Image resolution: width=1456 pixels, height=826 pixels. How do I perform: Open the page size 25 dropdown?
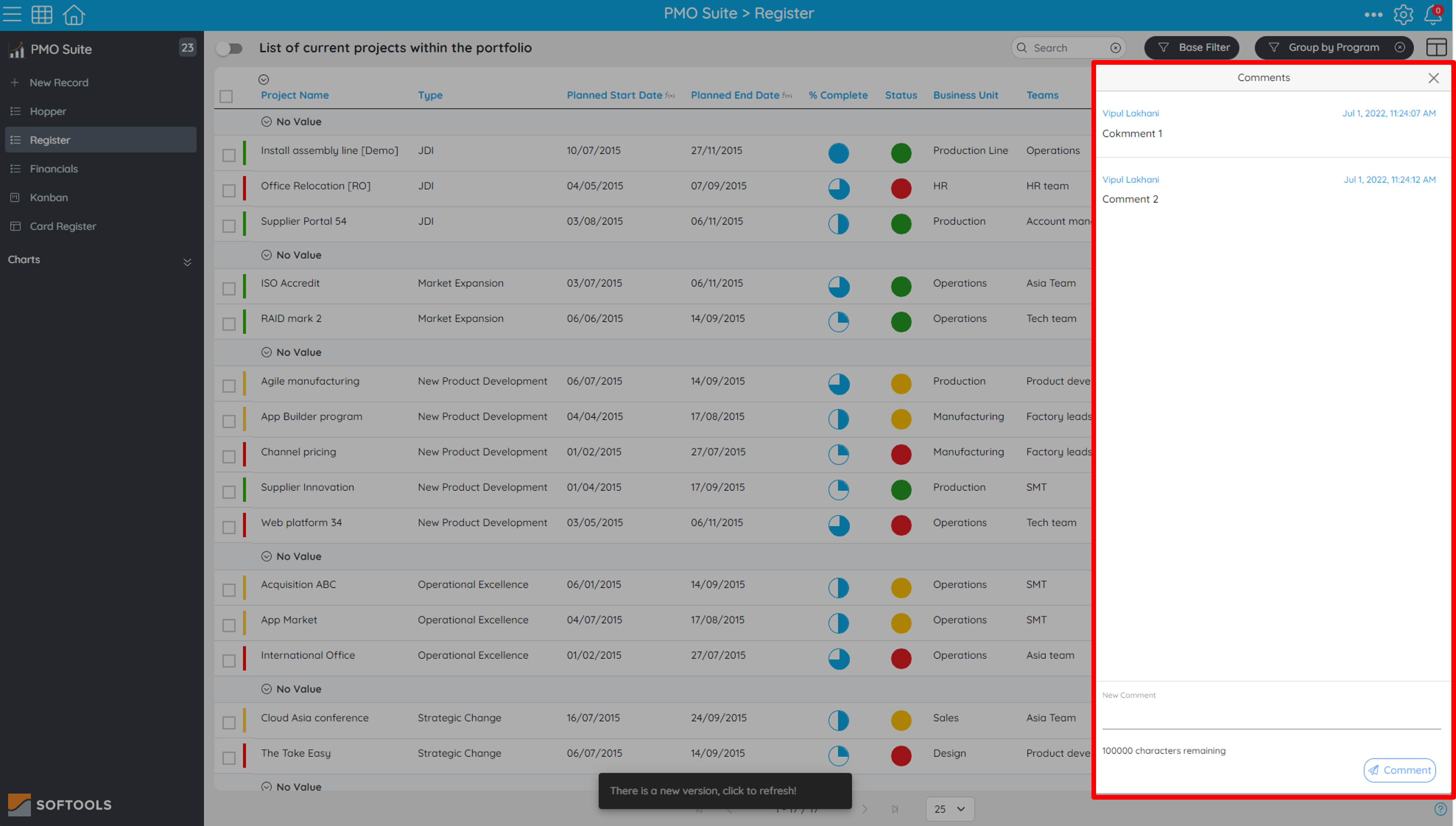coord(950,808)
